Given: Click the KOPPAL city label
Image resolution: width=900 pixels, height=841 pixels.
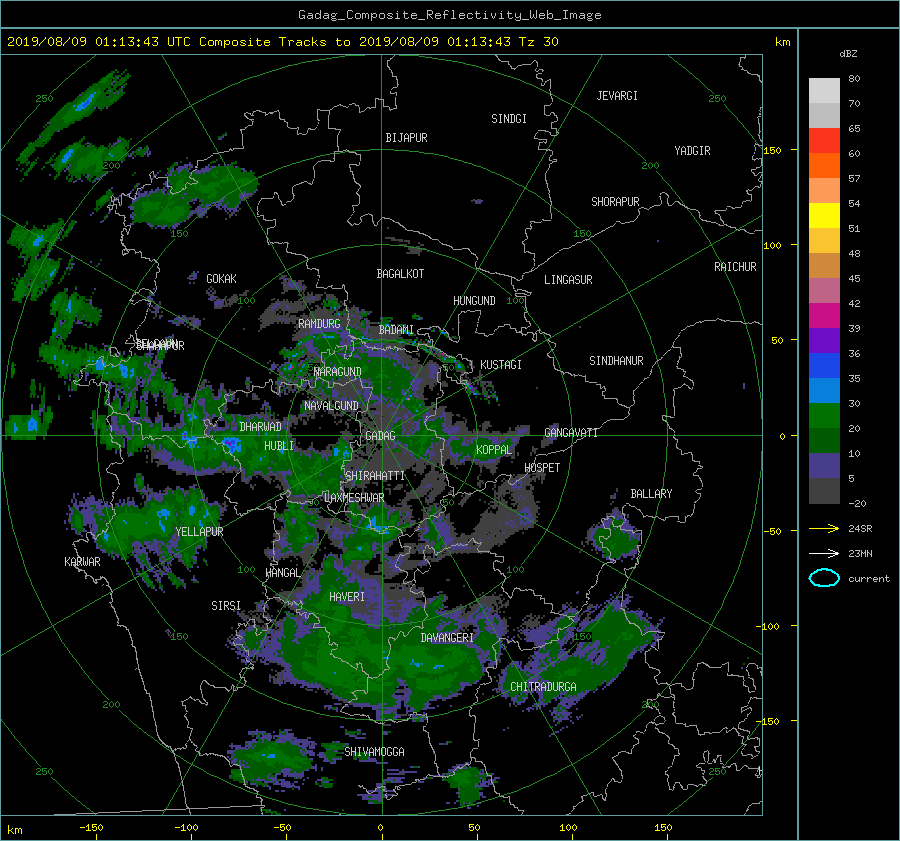Looking at the screenshot, I should tap(494, 450).
